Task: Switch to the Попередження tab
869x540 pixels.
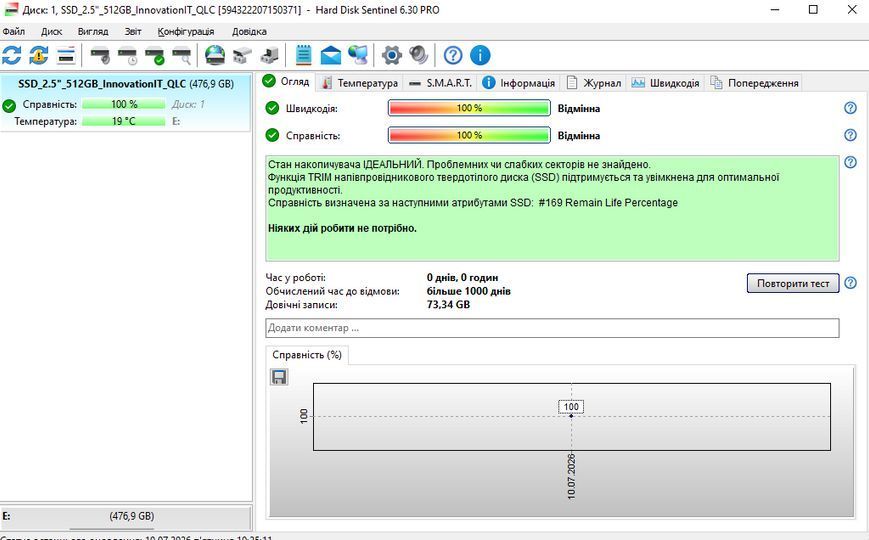Action: (x=754, y=83)
